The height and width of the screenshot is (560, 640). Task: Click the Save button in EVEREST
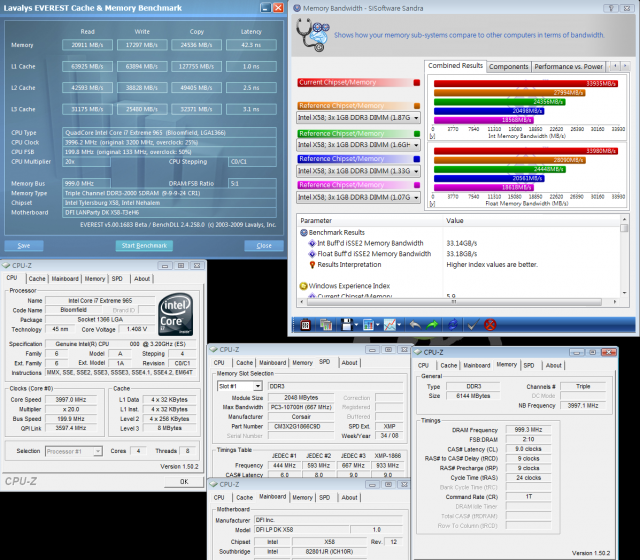pyautogui.click(x=24, y=246)
